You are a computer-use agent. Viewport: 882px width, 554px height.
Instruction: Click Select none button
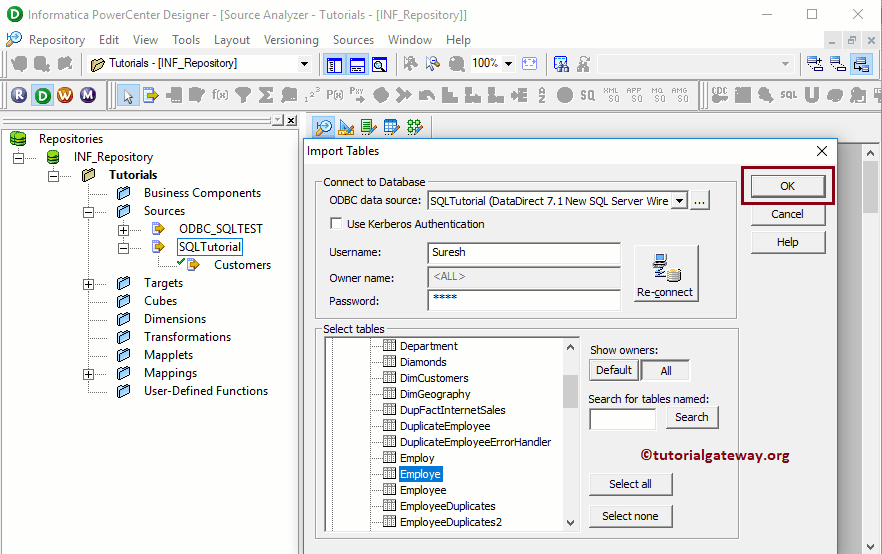630,516
